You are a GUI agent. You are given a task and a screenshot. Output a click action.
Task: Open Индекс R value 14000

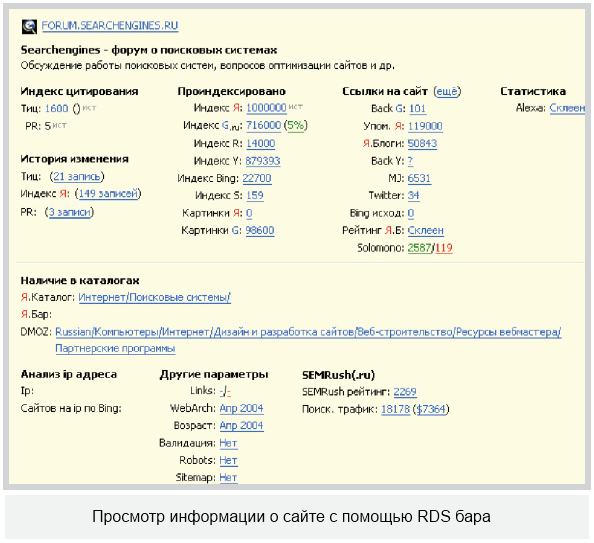(261, 144)
